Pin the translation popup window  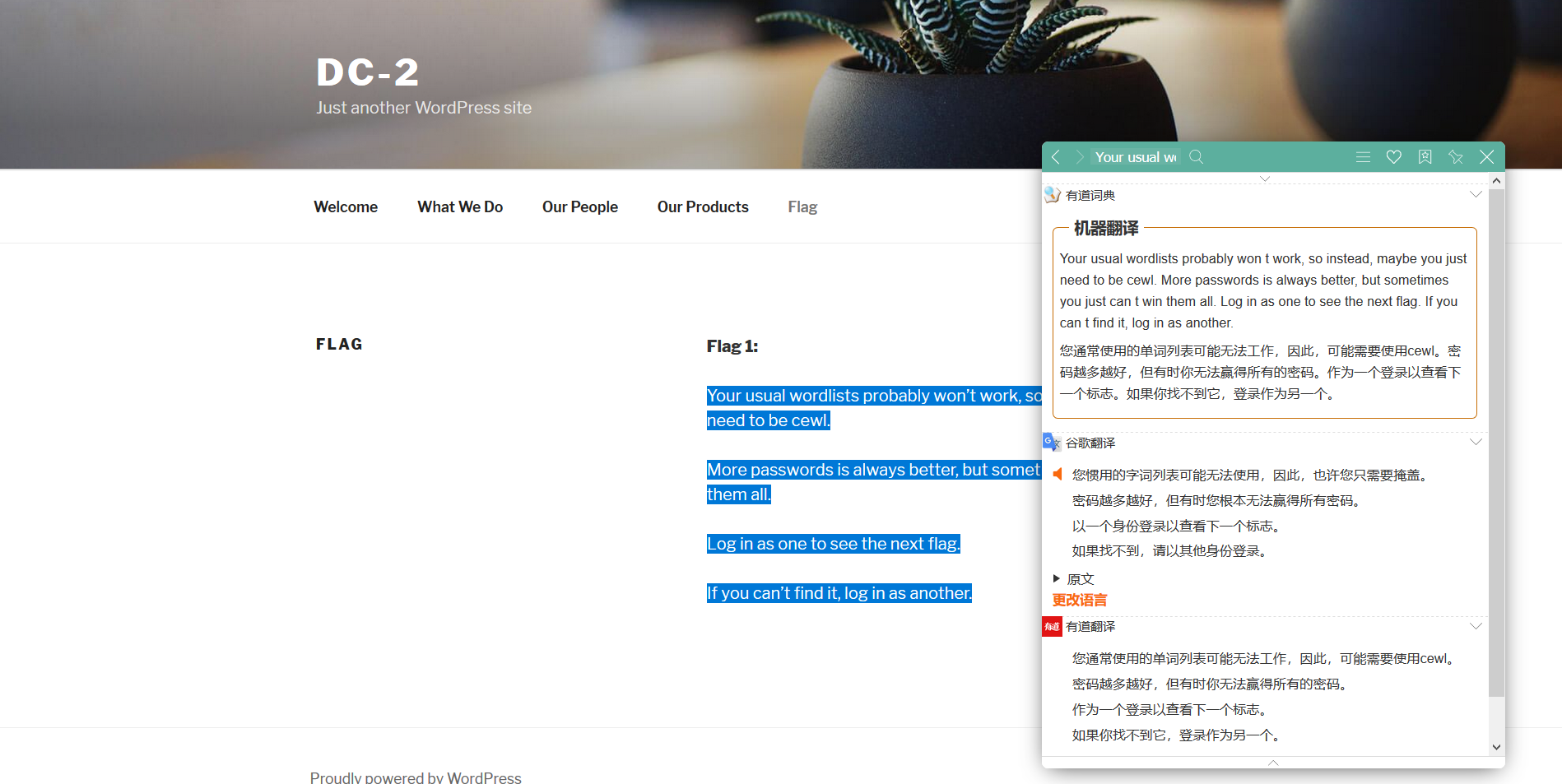[1456, 157]
